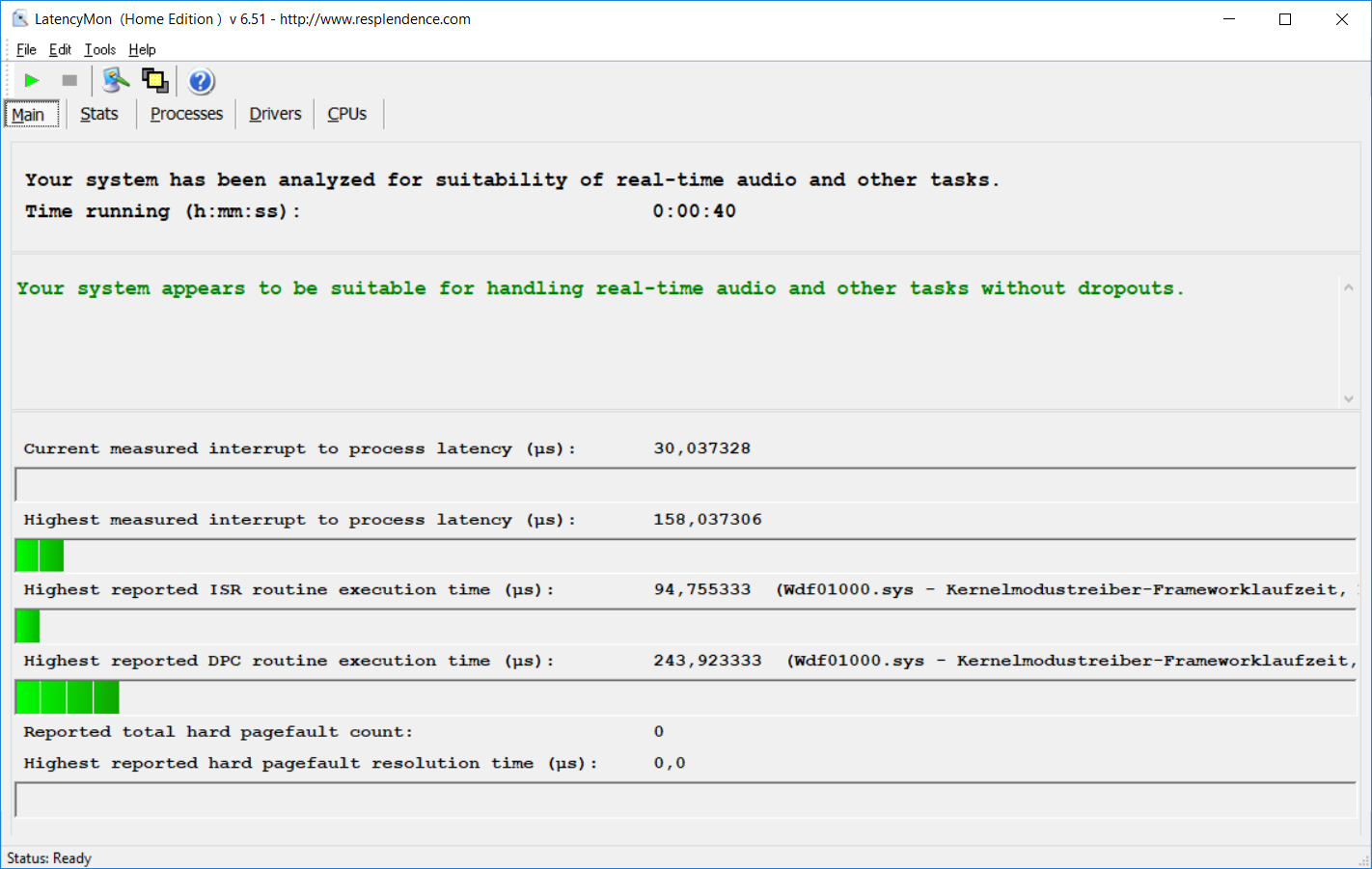This screenshot has width=1372, height=869.
Task: Click the hard pagefault count value 0
Action: click(659, 732)
